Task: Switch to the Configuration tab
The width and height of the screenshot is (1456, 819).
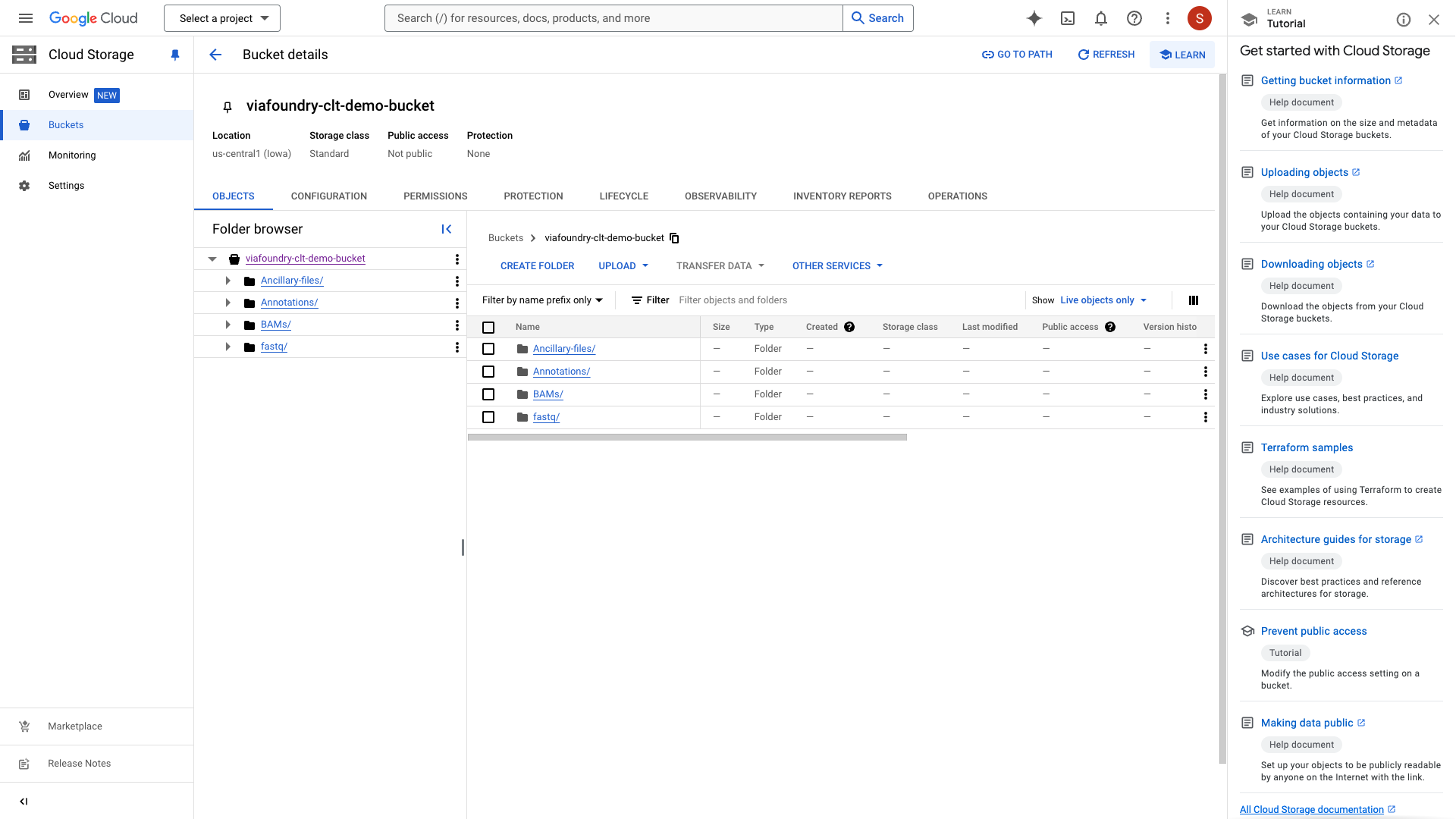Action: 328,196
